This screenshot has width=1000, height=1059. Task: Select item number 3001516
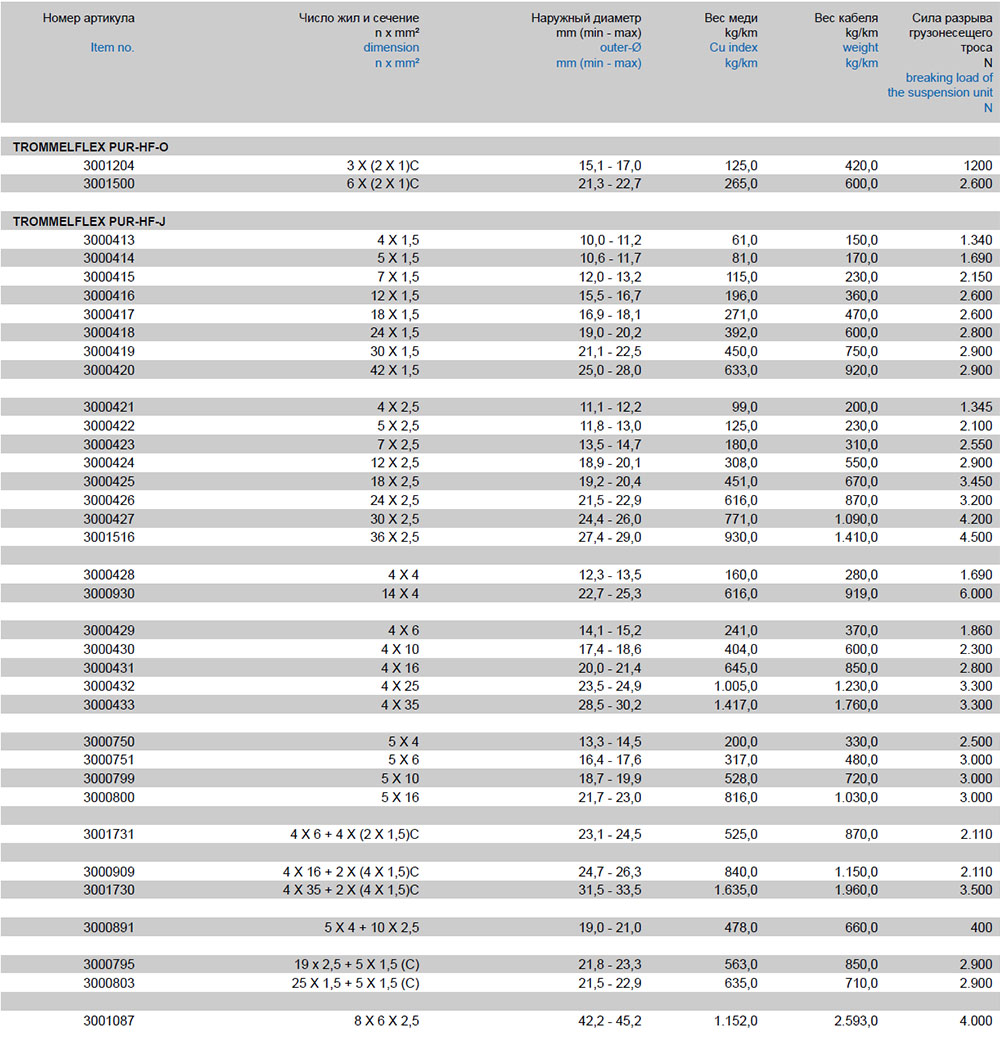109,537
